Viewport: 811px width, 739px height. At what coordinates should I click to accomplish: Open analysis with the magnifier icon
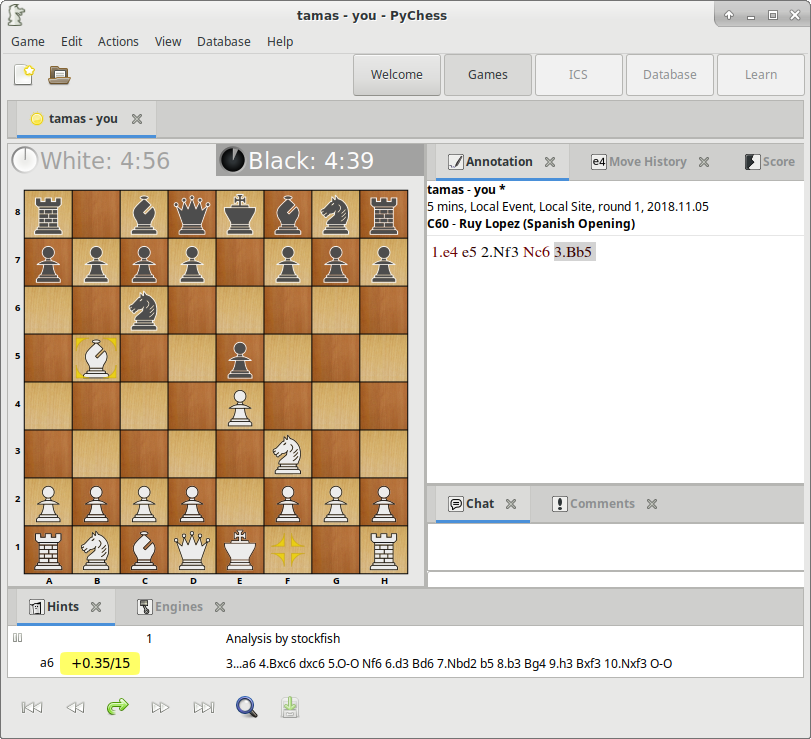pyautogui.click(x=246, y=707)
